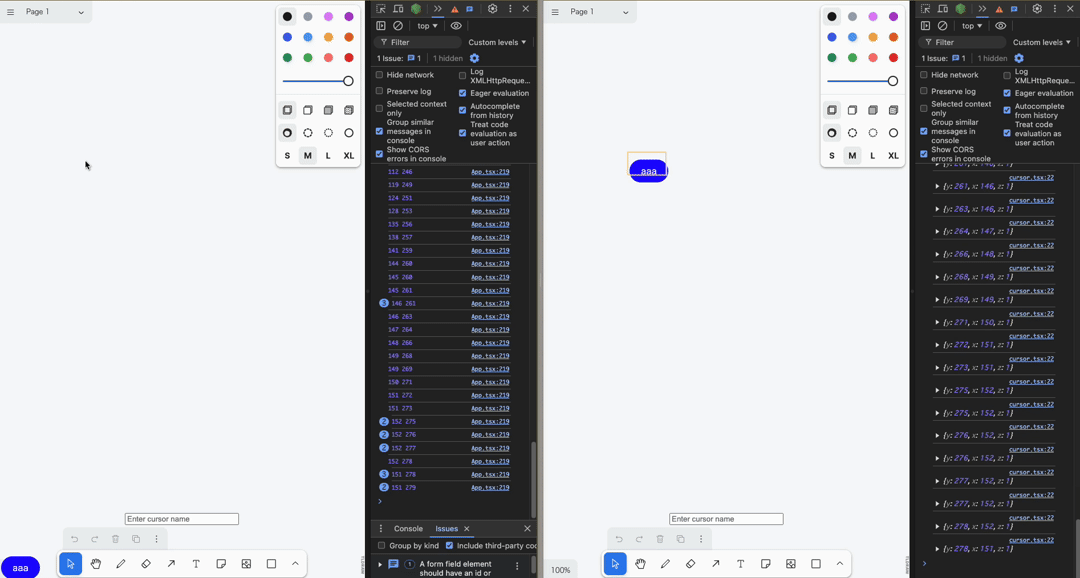
Task: Switch to Console tab in bottom drawer
Action: click(x=408, y=528)
